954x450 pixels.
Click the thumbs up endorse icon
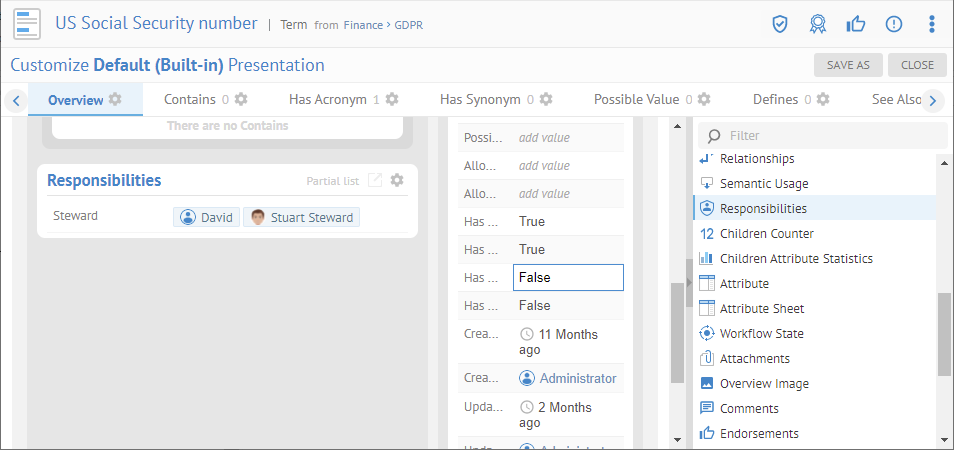856,24
